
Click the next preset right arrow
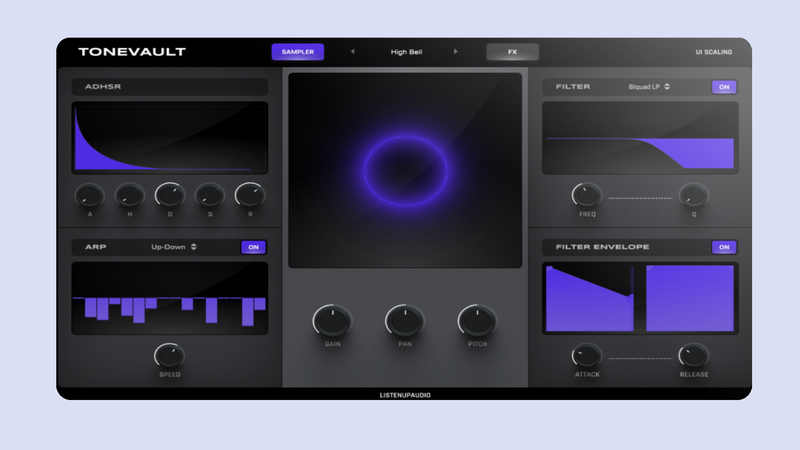456,52
